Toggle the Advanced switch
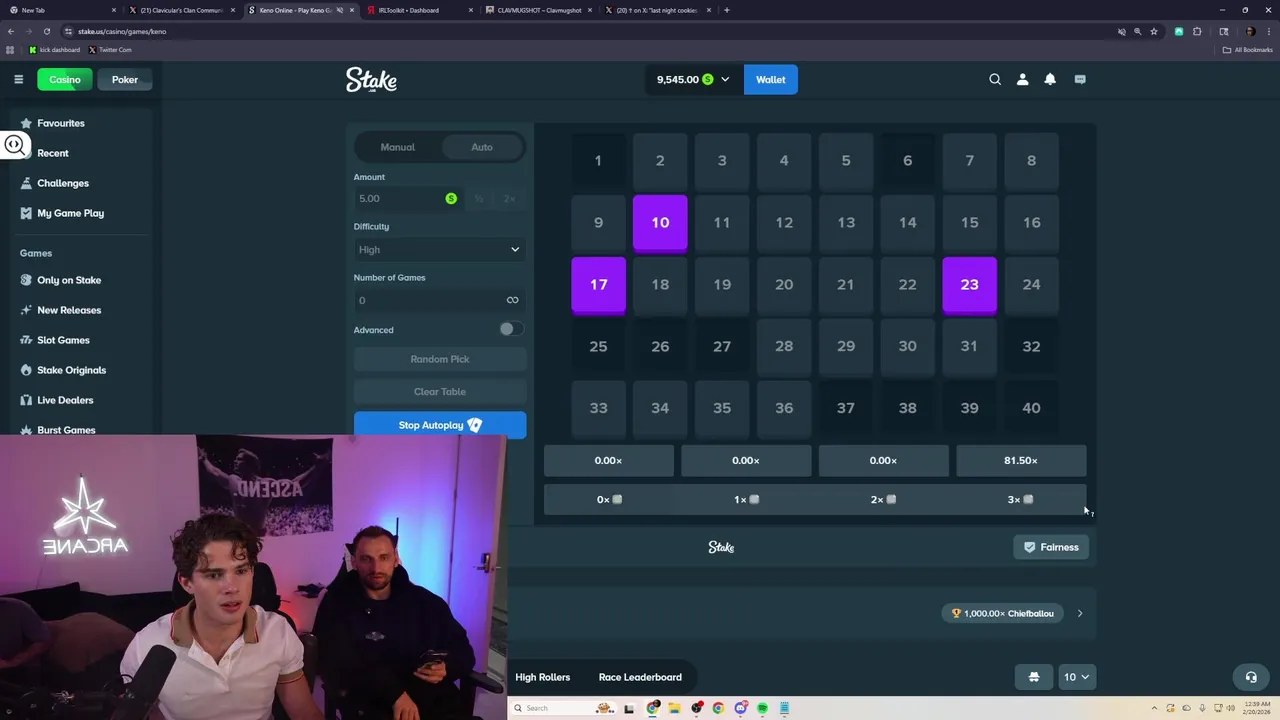Viewport: 1280px width, 720px height. tap(510, 329)
